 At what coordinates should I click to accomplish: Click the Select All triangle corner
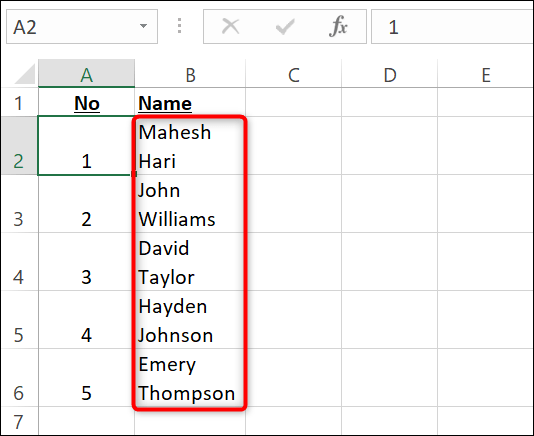point(25,74)
